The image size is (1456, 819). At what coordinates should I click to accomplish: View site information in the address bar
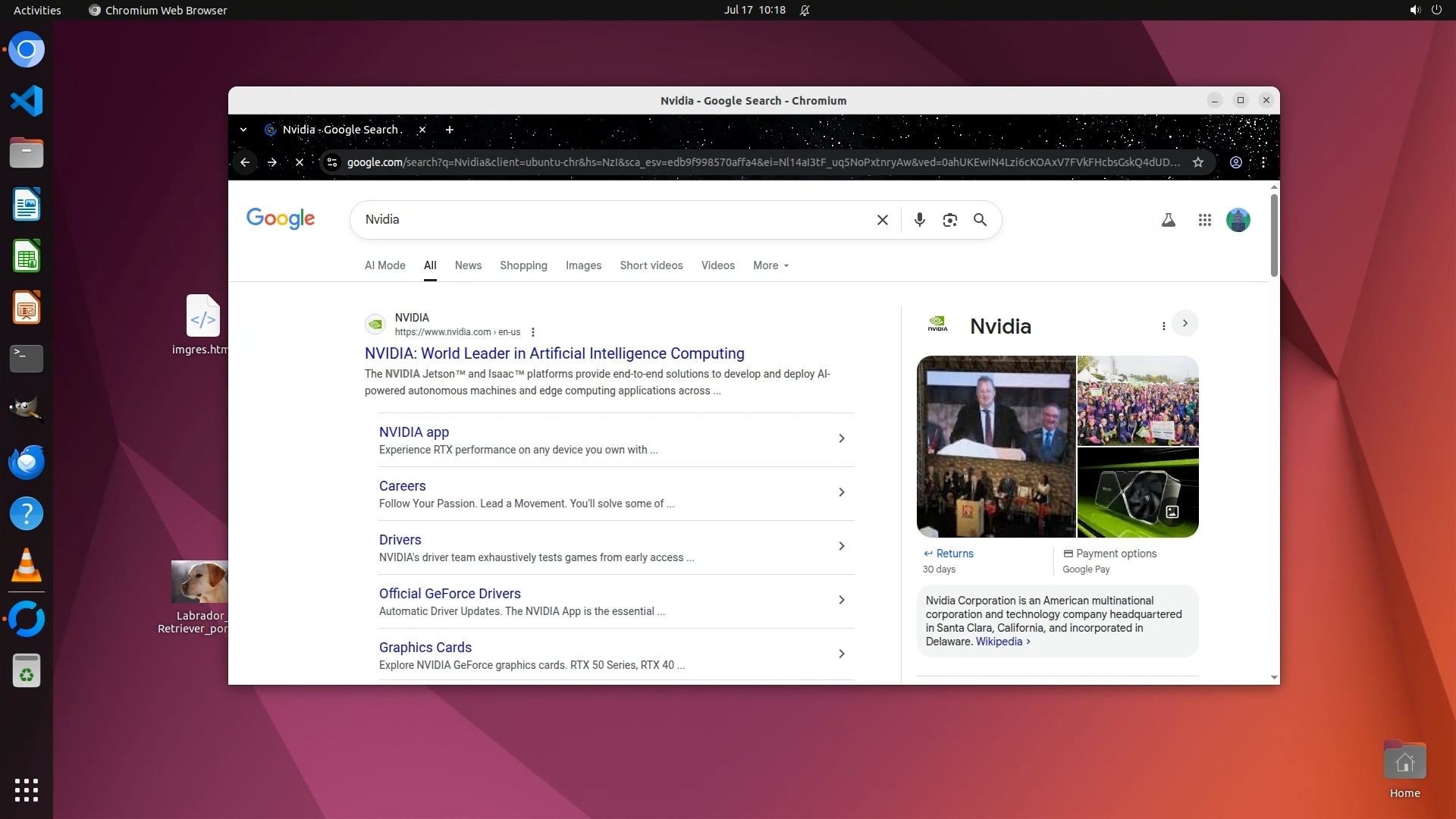331,162
